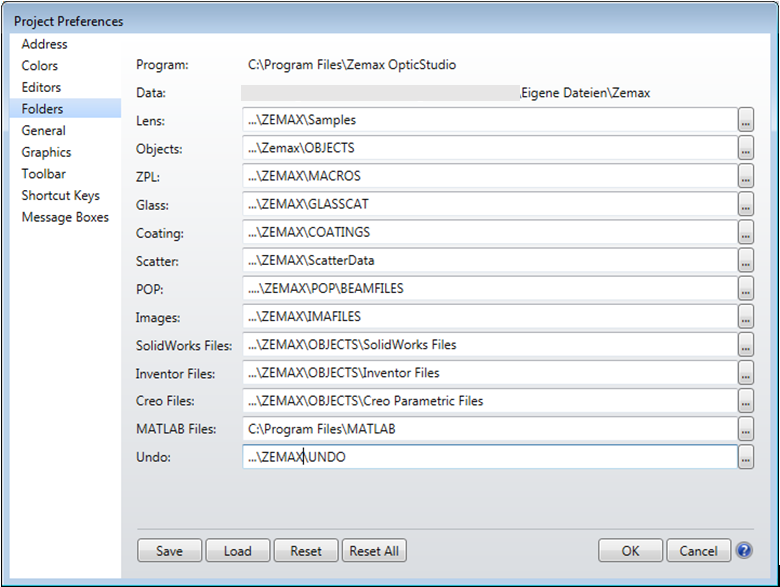This screenshot has width=780, height=587.
Task: Browse for SolidWorks Files folder
Action: [x=746, y=345]
